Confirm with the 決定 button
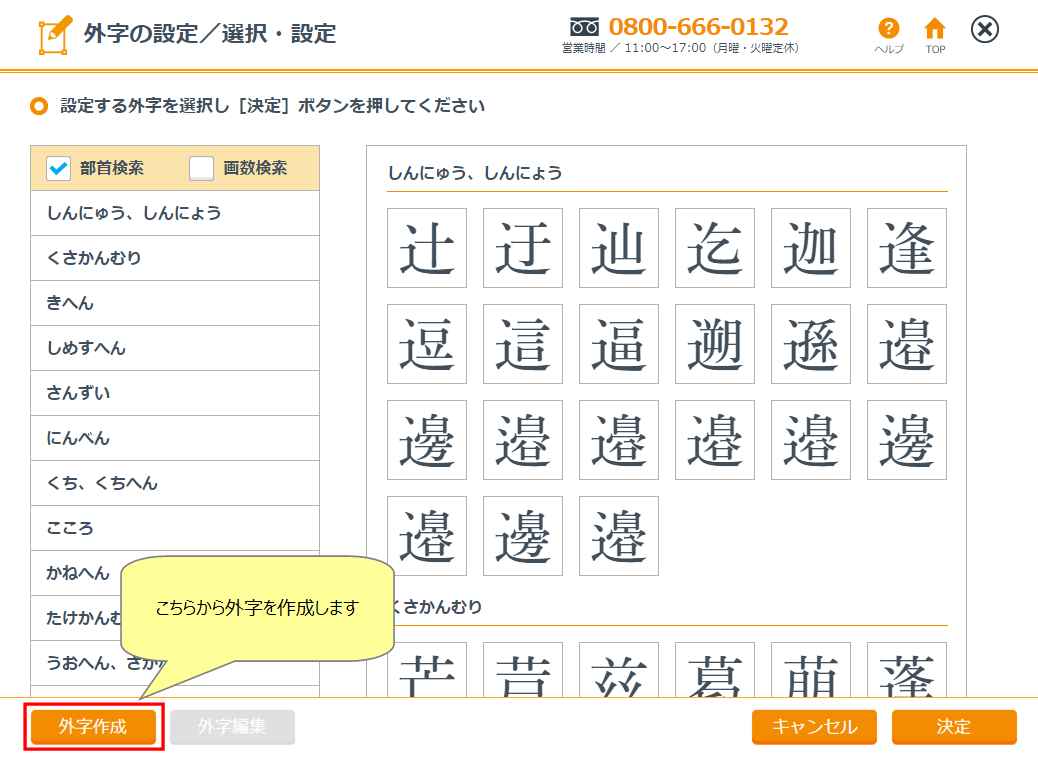1038x758 pixels. click(953, 727)
